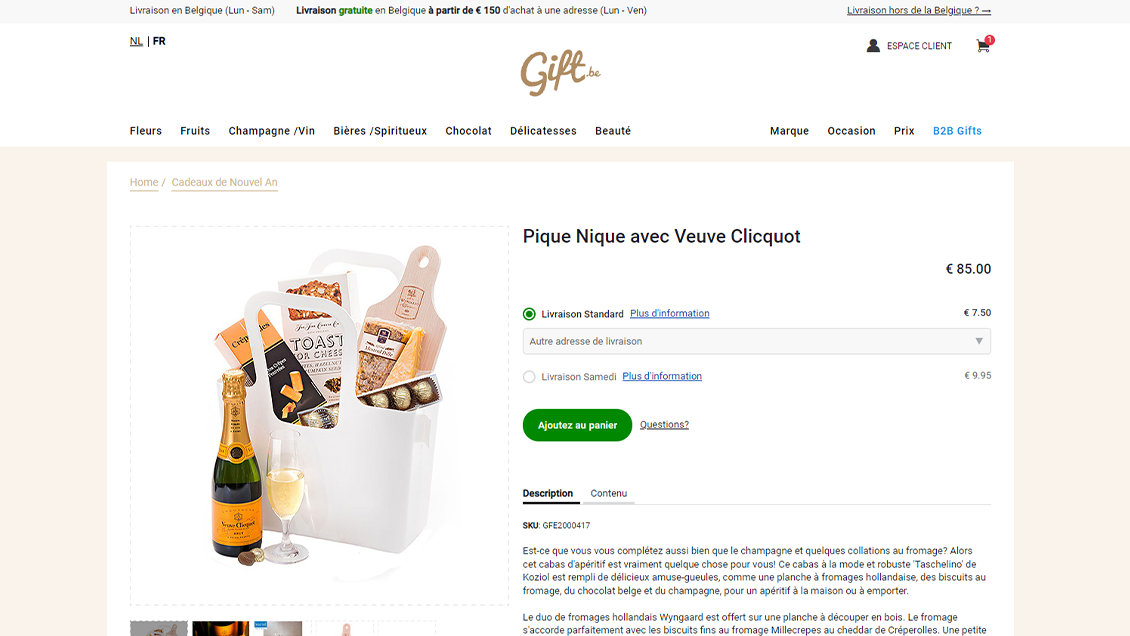Select the Livraison Samedi radio button

[529, 377]
